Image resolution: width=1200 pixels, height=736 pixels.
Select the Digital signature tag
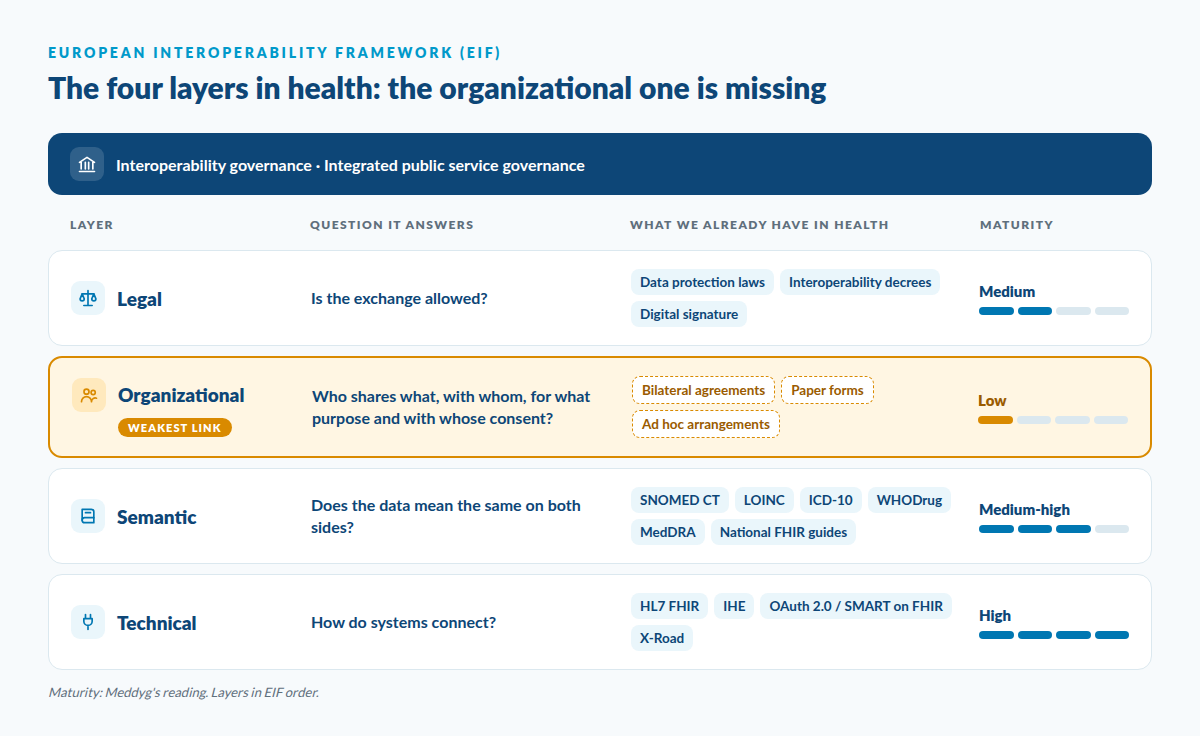tap(689, 314)
